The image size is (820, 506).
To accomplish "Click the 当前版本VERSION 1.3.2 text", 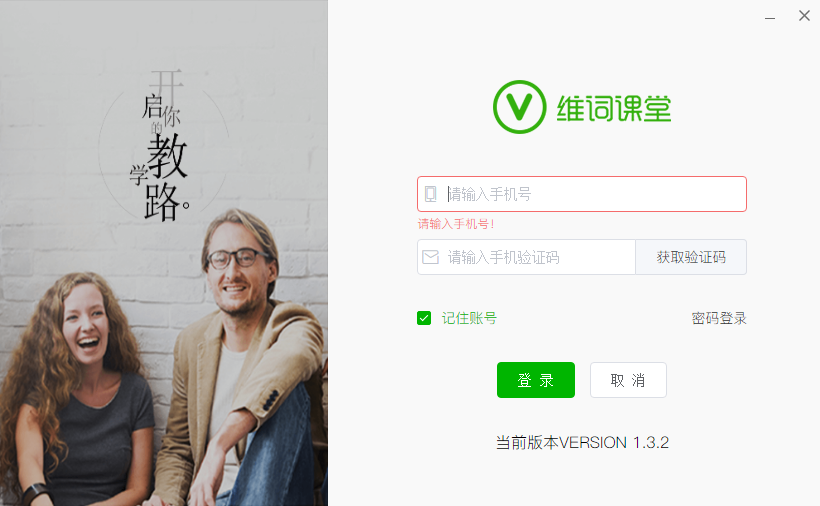I will point(582,442).
